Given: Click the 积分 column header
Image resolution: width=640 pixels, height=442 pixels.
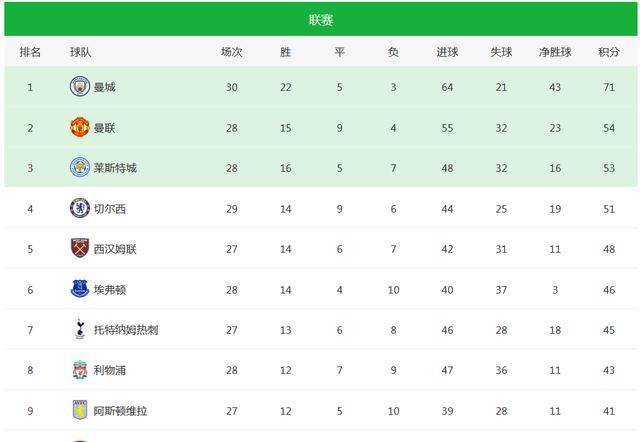Looking at the screenshot, I should 609,52.
